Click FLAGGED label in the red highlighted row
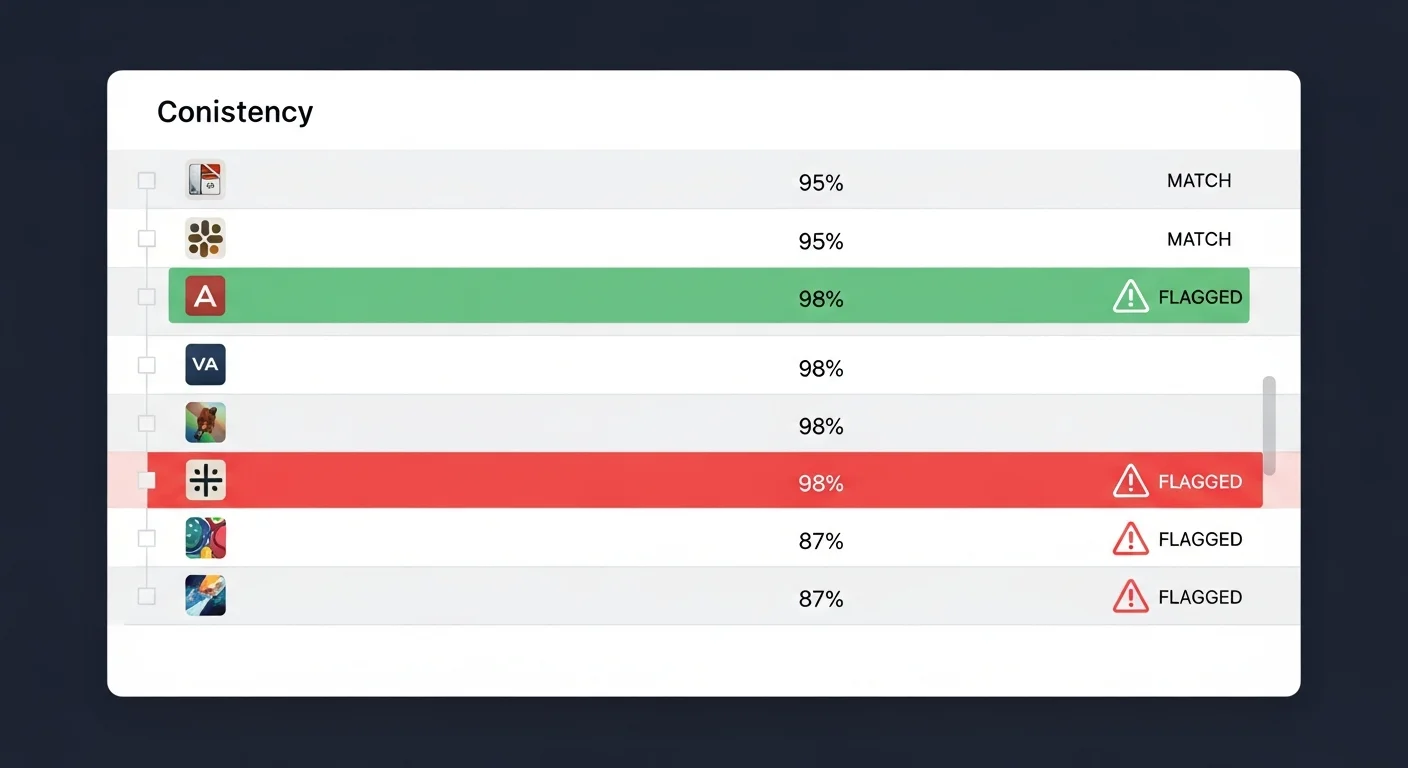Screen dimensions: 1408x768 (1200, 482)
